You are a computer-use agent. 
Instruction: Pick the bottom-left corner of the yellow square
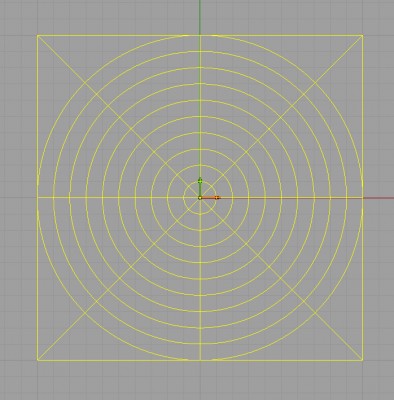click(37, 360)
